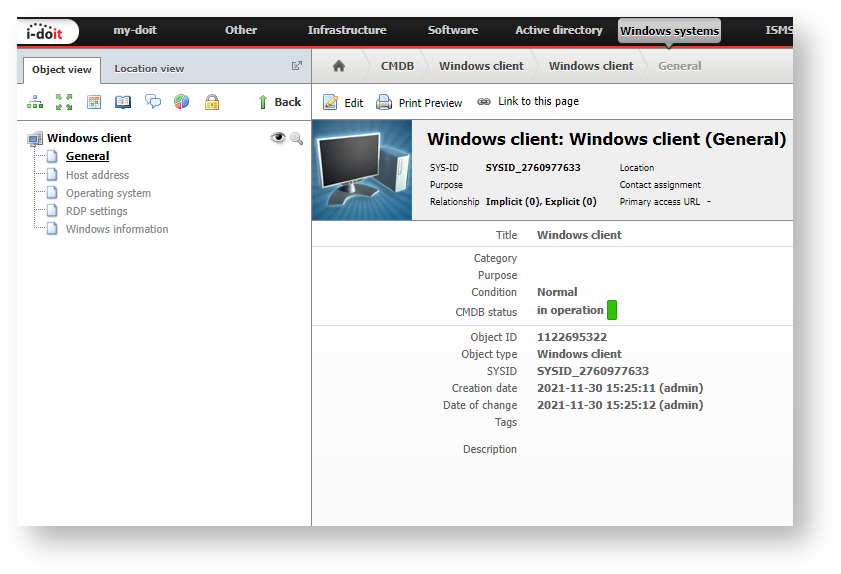Click the hierarchy tree icon in the sidebar toolbar
The height and width of the screenshot is (574, 841).
(x=35, y=102)
